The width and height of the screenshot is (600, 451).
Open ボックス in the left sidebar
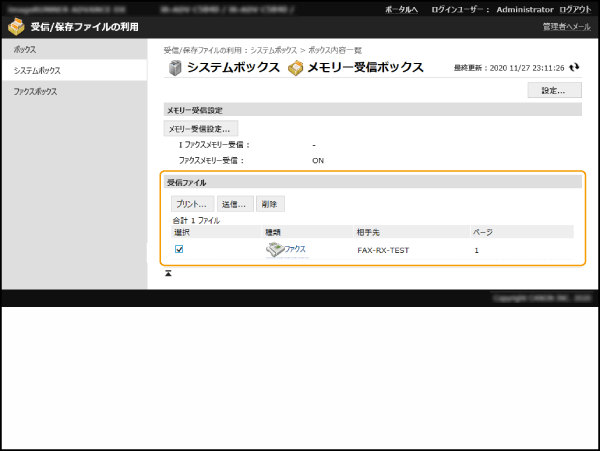(x=28, y=49)
